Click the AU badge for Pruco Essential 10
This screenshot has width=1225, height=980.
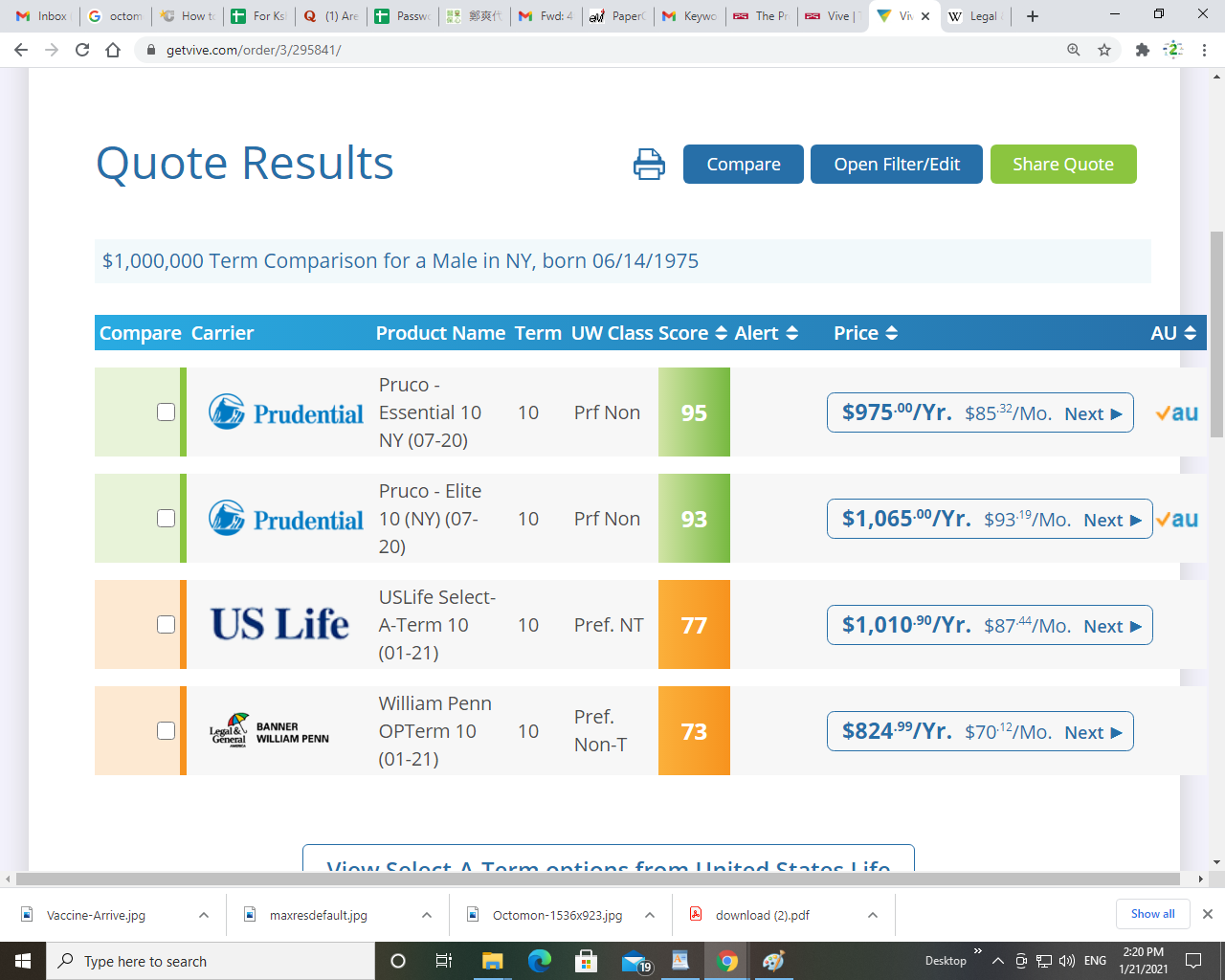1176,412
